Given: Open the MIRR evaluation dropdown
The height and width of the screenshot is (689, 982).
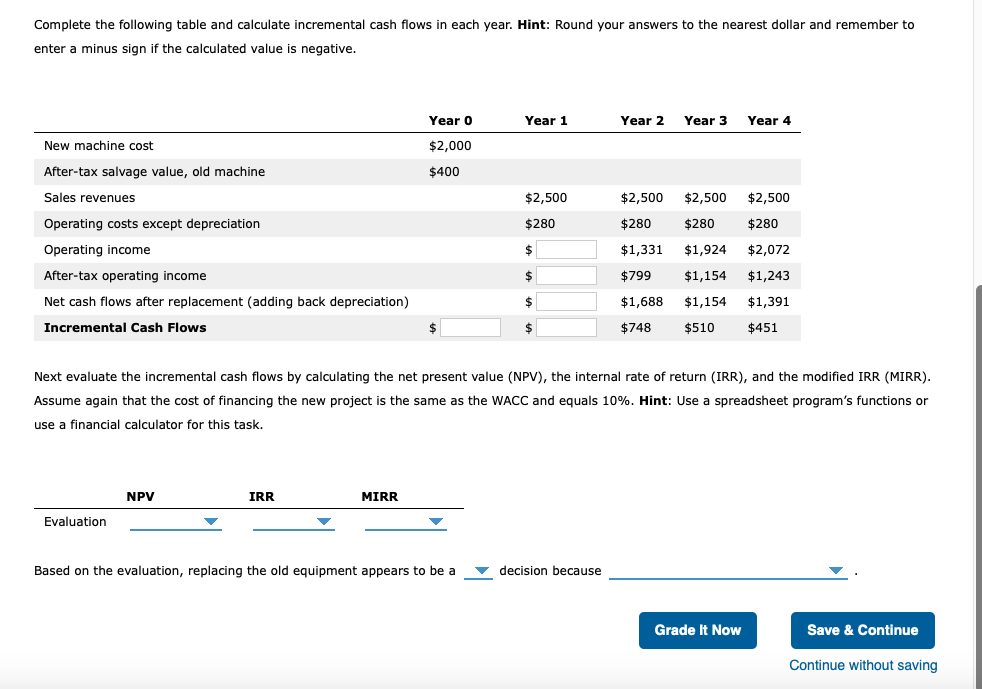Looking at the screenshot, I should [406, 522].
